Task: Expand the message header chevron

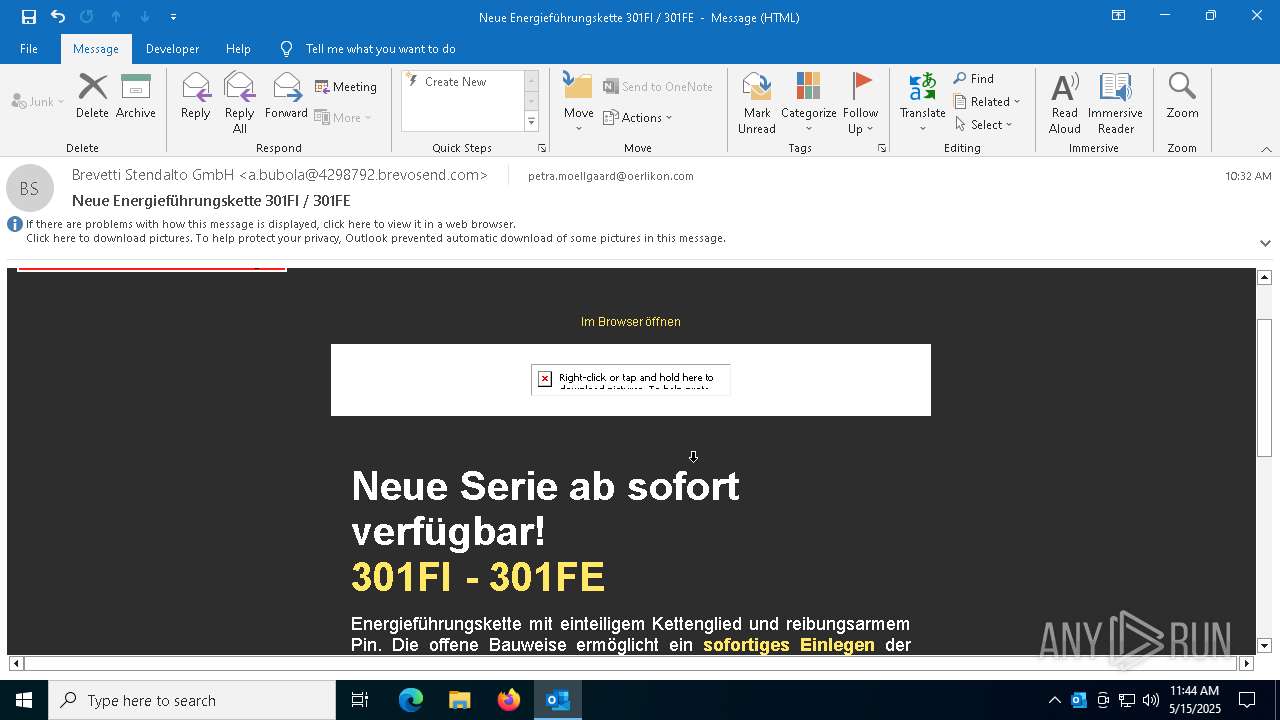Action: tap(1265, 243)
